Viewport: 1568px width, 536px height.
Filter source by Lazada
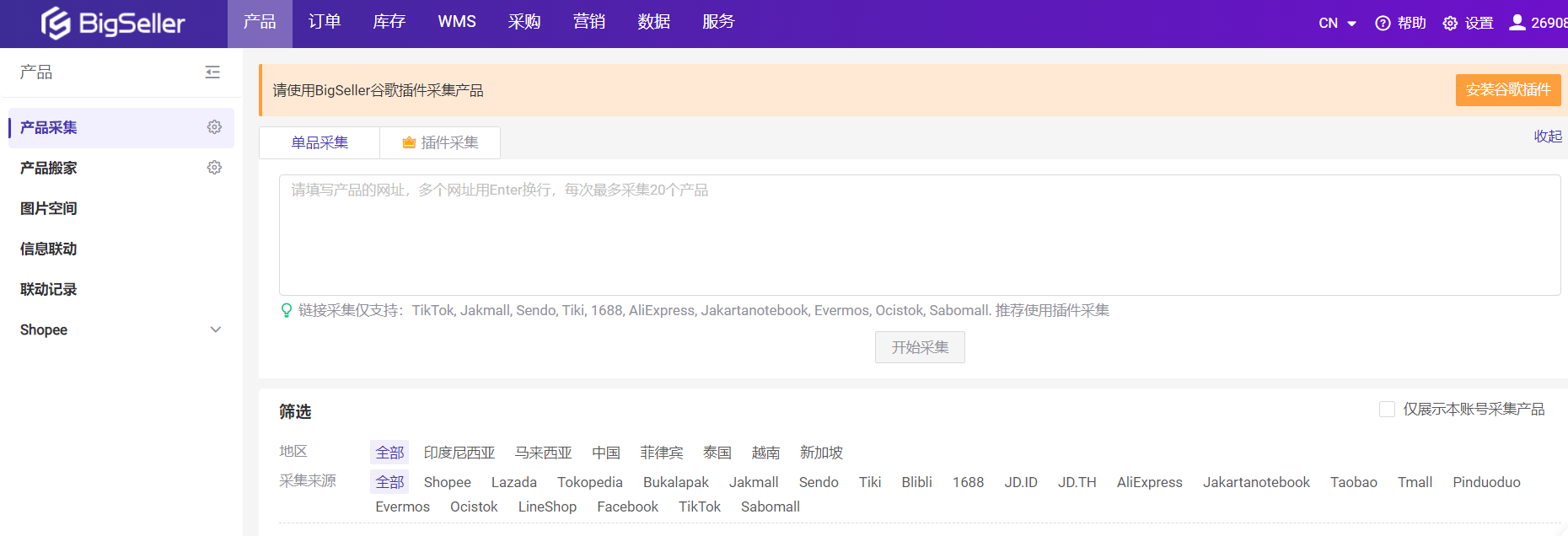point(514,482)
